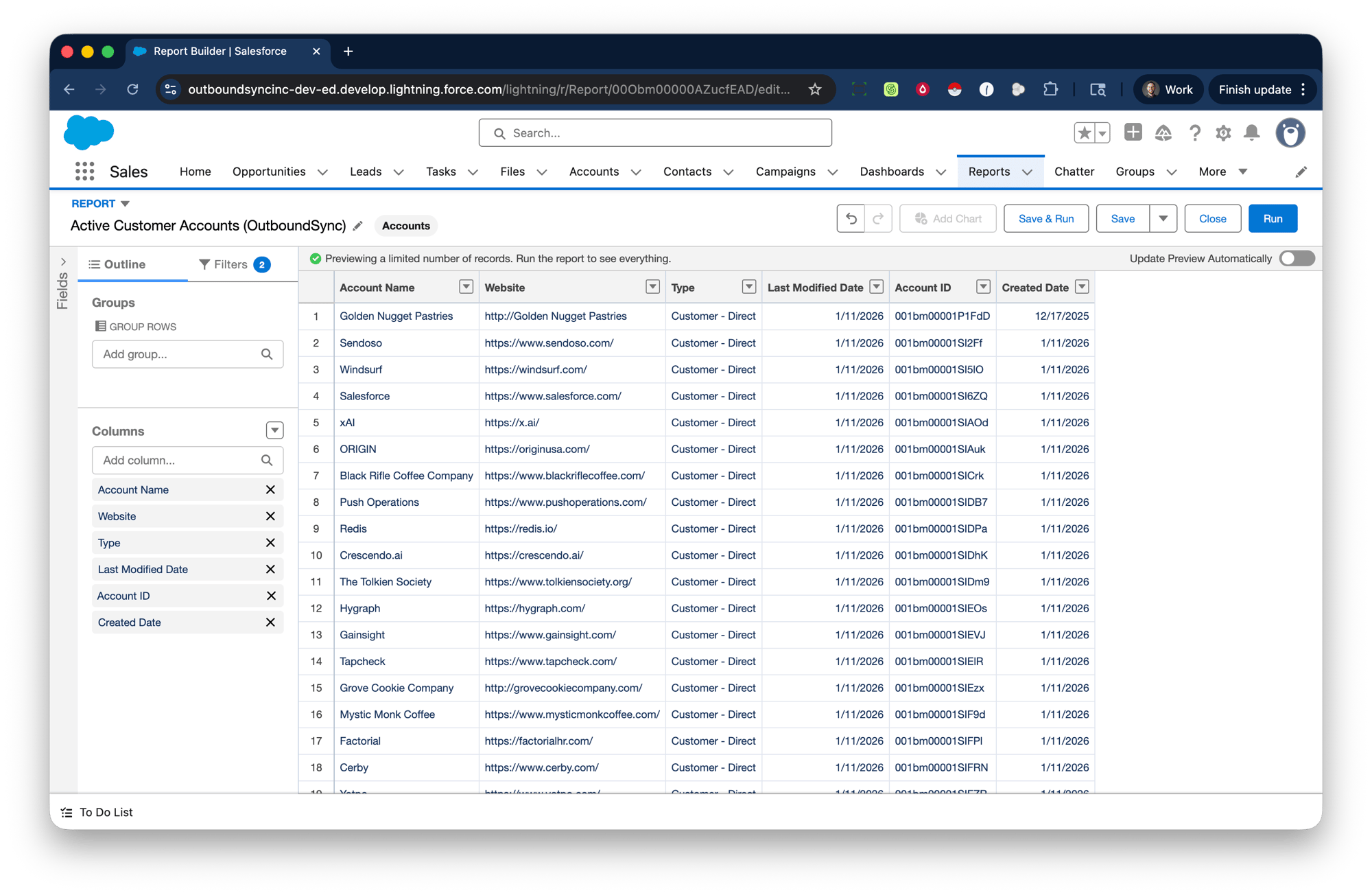Open the Help question mark icon
This screenshot has height=895, width=1372.
1195,132
